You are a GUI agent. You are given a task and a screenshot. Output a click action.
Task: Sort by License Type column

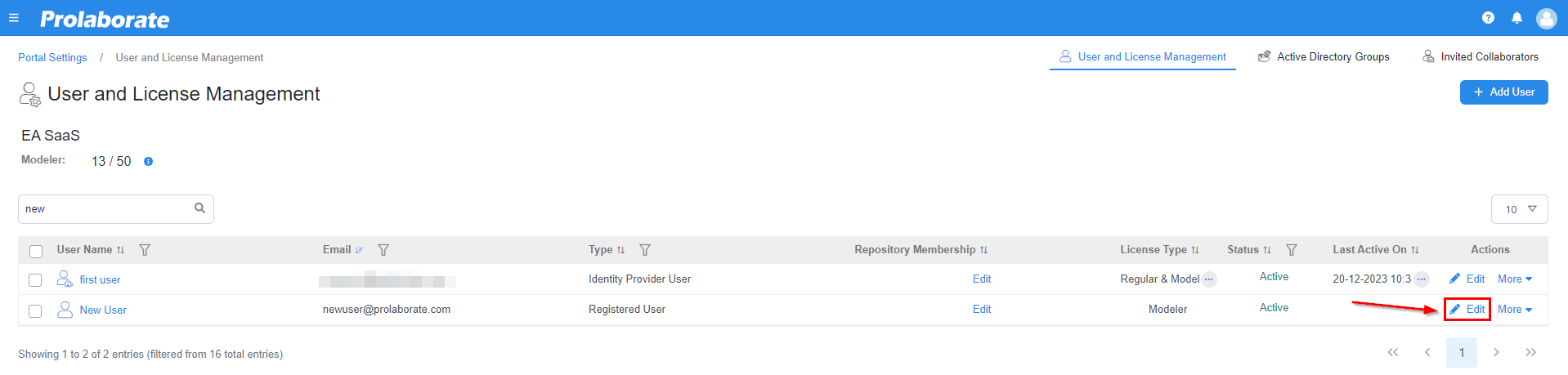[x=1194, y=250]
